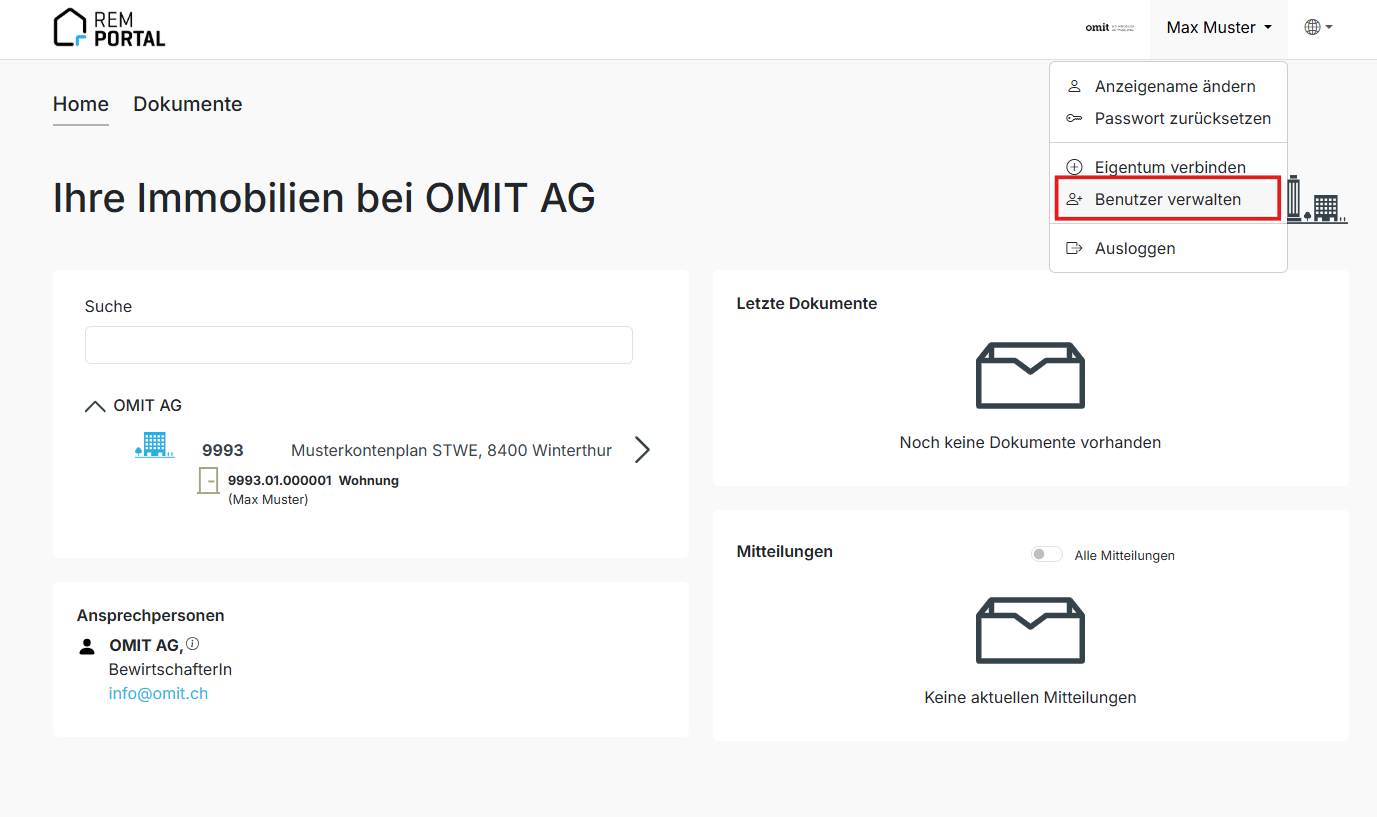
Task: Click Eigentum verbinden in the menu
Action: 1169,167
